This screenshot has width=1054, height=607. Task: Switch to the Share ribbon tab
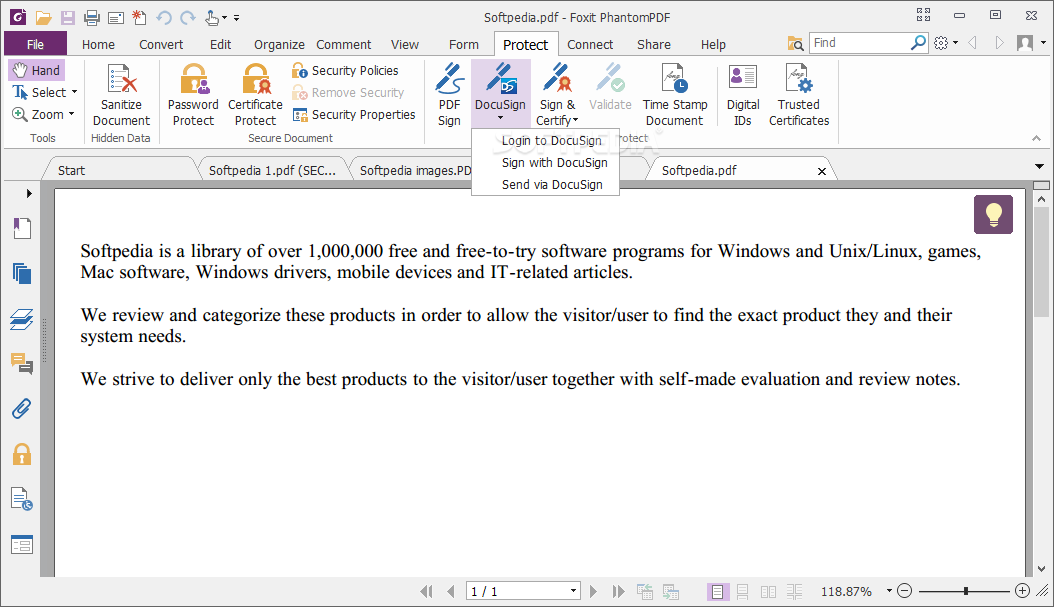click(654, 45)
